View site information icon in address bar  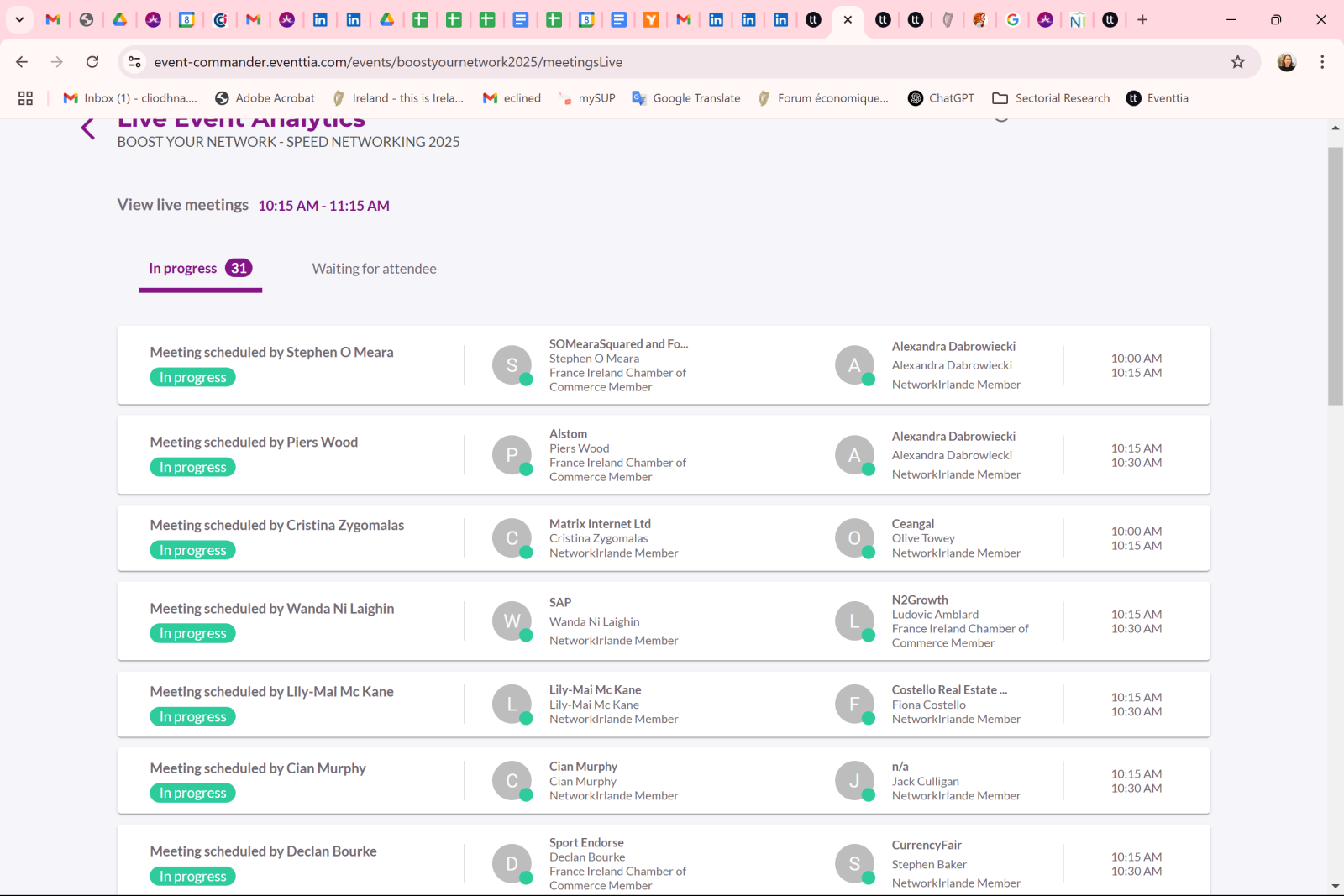tap(134, 62)
